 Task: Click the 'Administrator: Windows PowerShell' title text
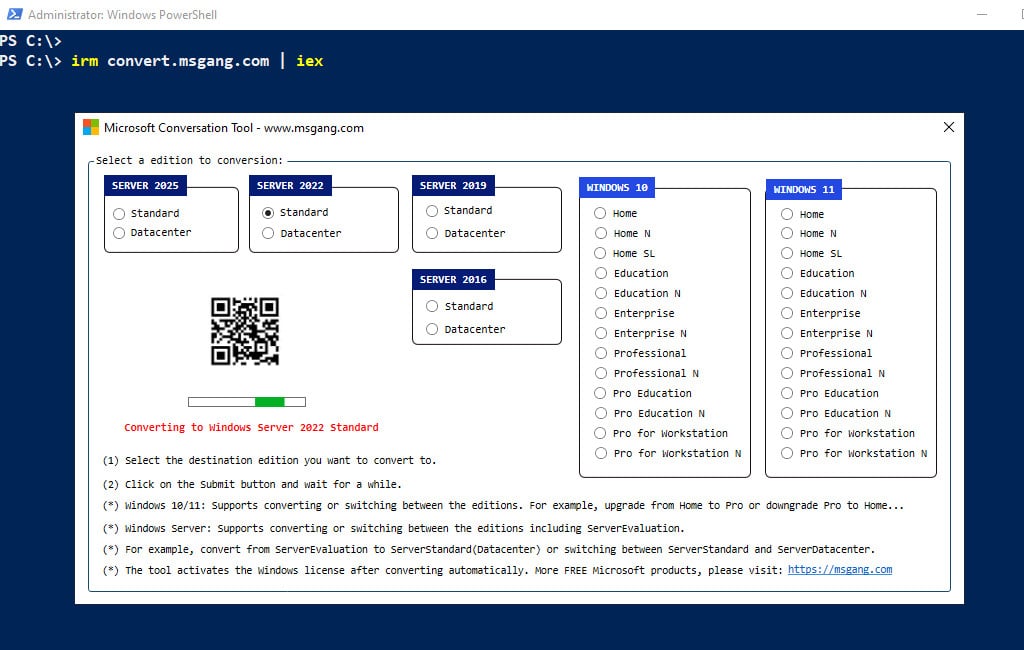tap(122, 14)
